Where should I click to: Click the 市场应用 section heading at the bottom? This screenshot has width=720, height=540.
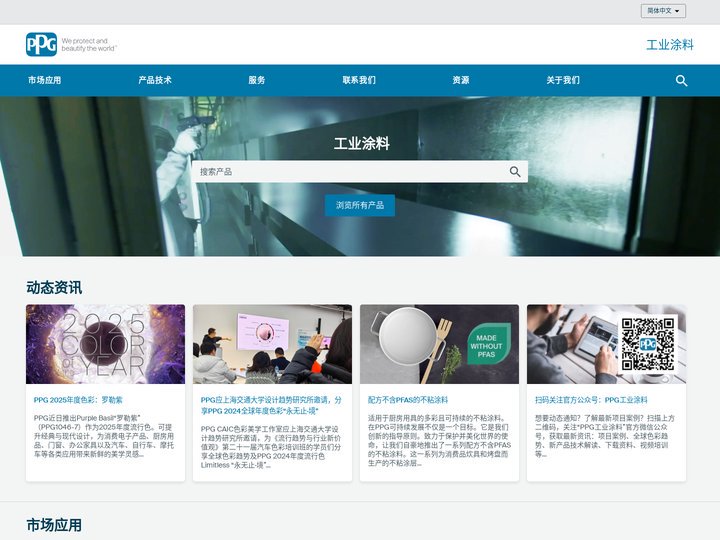pos(54,525)
